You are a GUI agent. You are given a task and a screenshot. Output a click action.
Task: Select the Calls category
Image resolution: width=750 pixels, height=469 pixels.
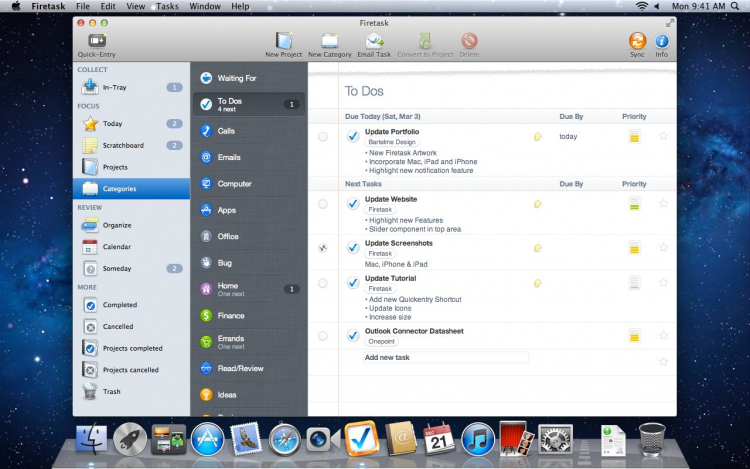(249, 131)
